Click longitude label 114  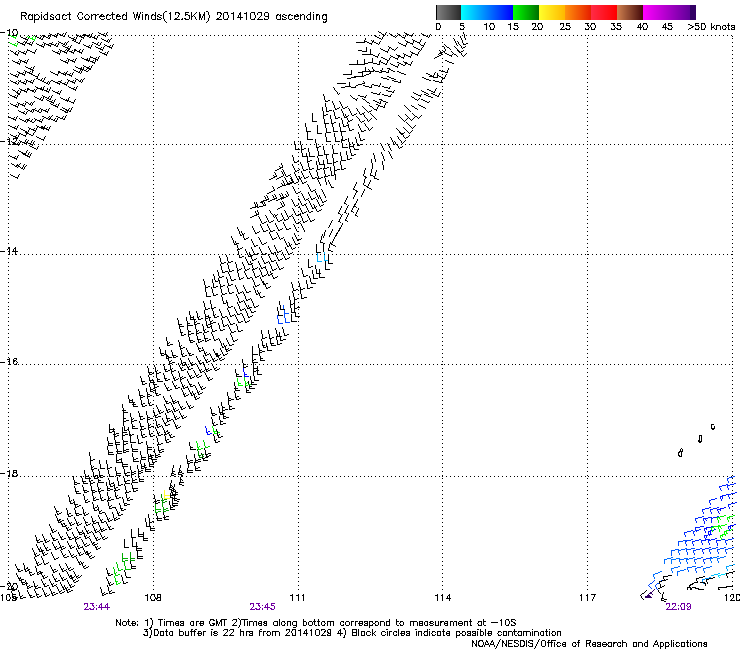(x=442, y=598)
